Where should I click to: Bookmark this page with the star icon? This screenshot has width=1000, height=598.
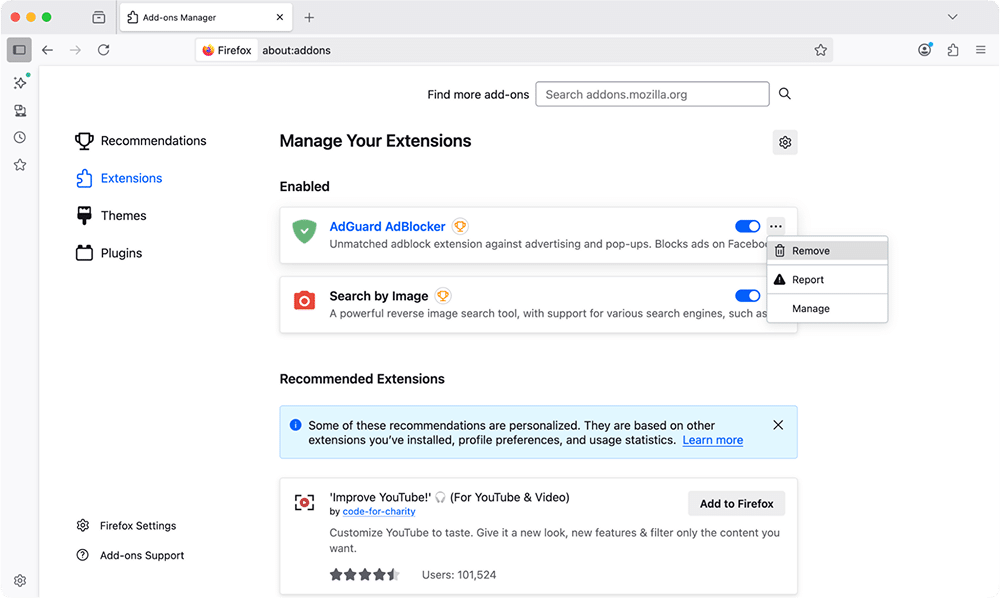click(x=820, y=50)
